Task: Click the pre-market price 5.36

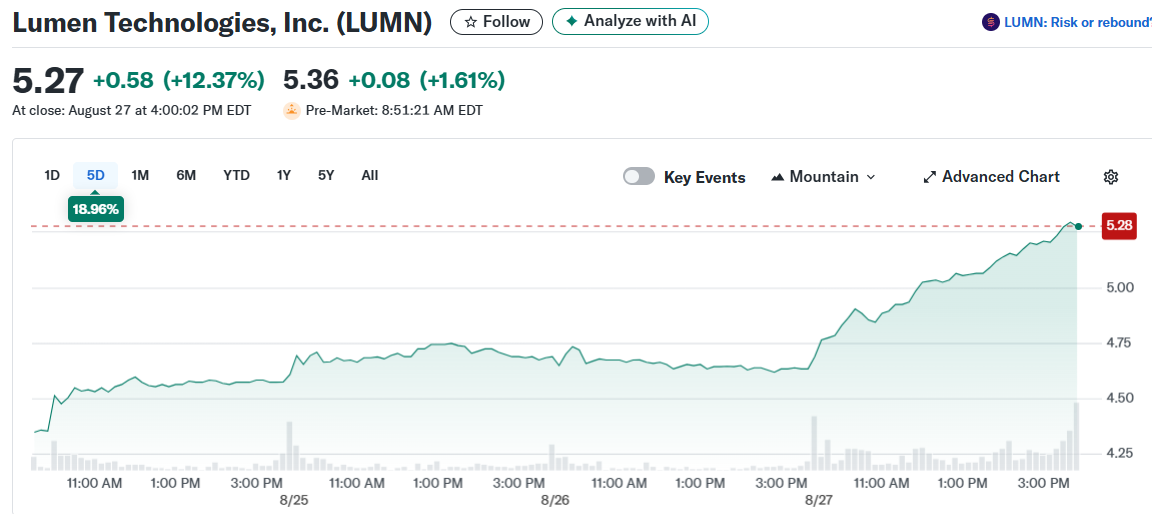Action: (x=311, y=80)
